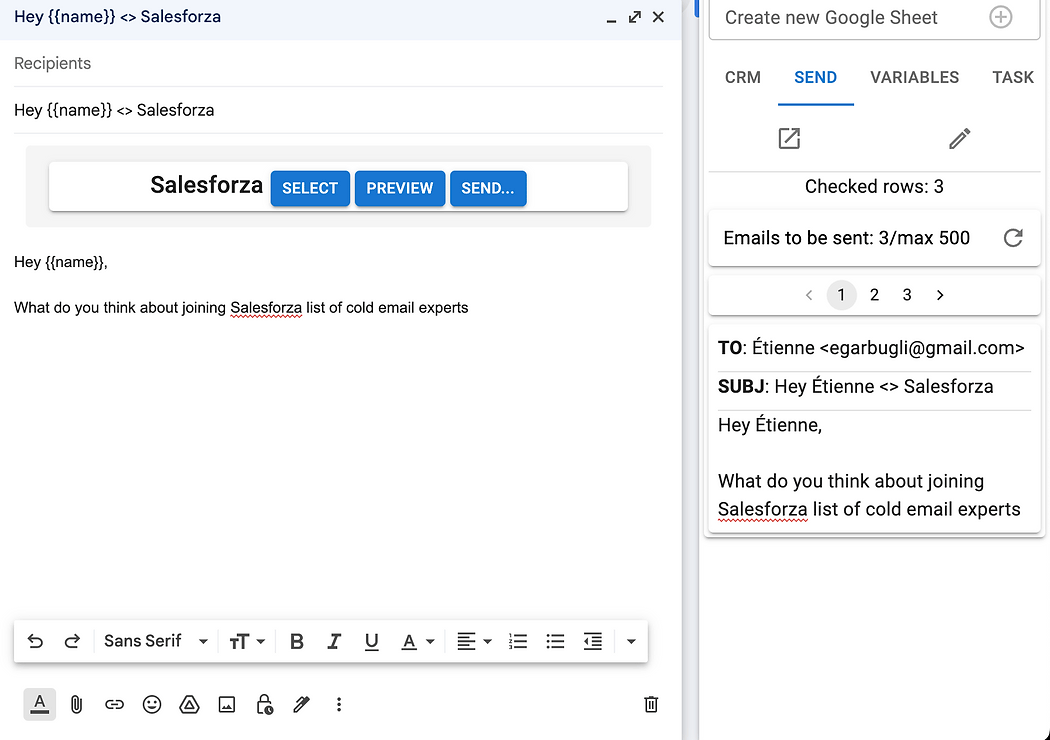The height and width of the screenshot is (740, 1050).
Task: Insert a photo into the email
Action: 227,705
